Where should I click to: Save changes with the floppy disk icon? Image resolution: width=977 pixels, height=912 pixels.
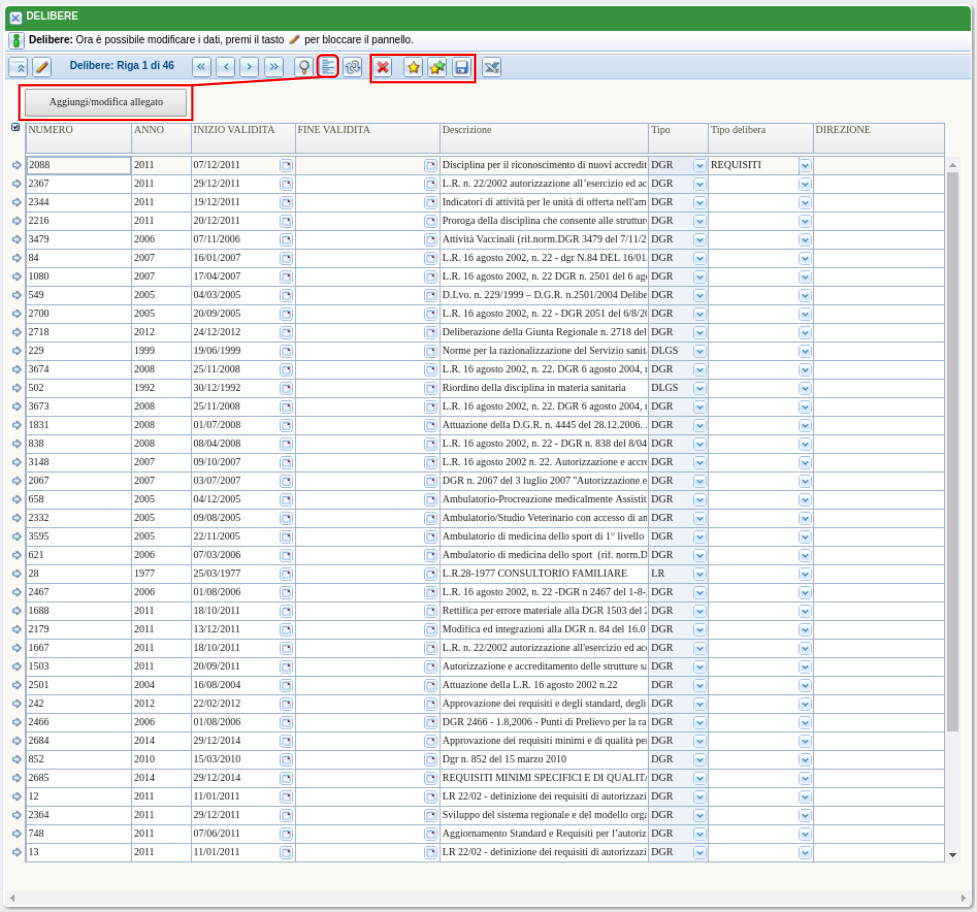(461, 67)
